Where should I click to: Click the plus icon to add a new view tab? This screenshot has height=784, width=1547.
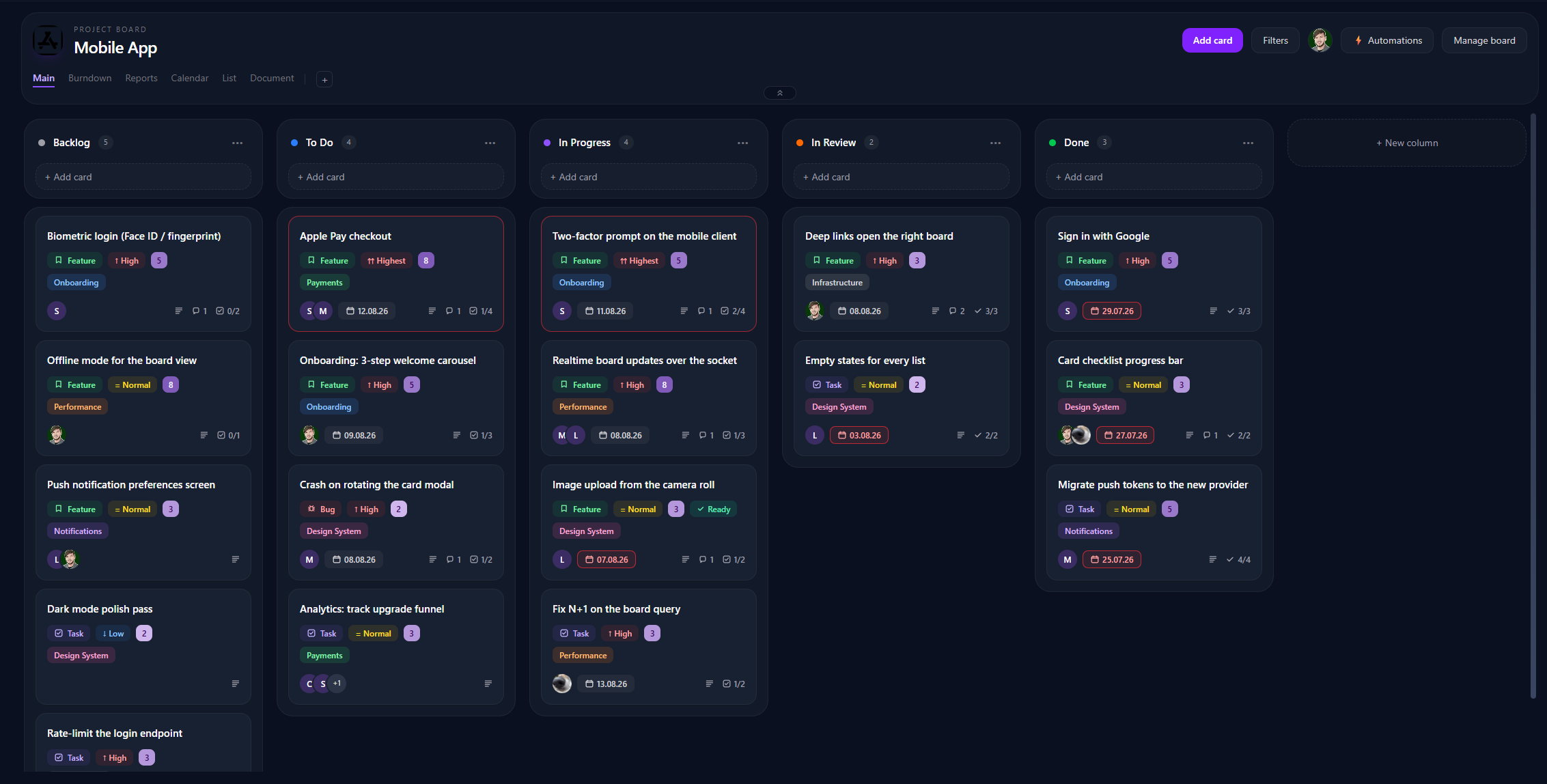click(324, 79)
